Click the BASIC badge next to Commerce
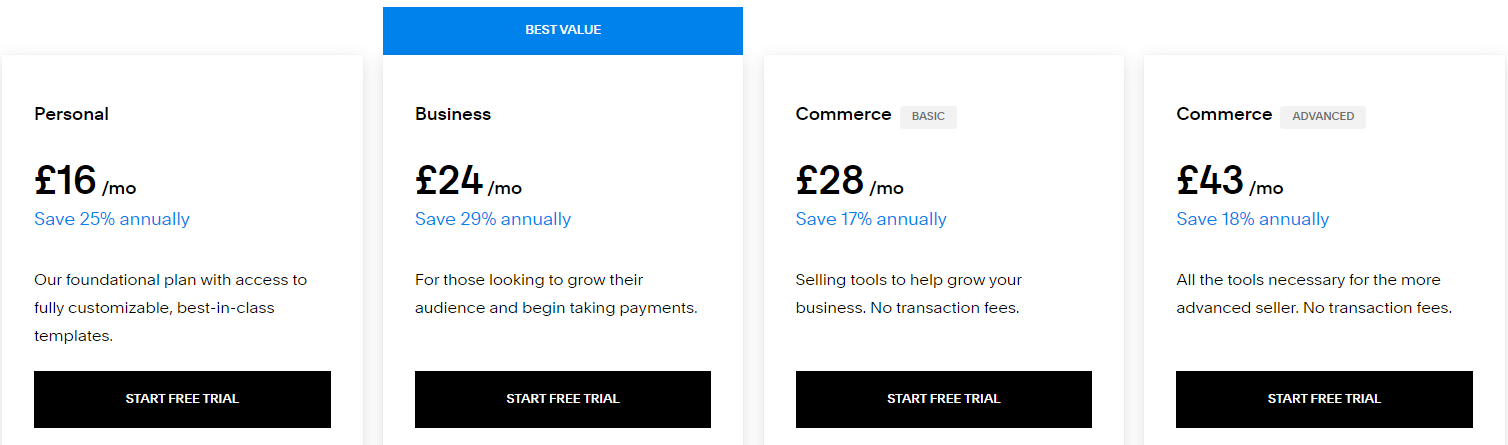The height and width of the screenshot is (445, 1508). pos(928,117)
